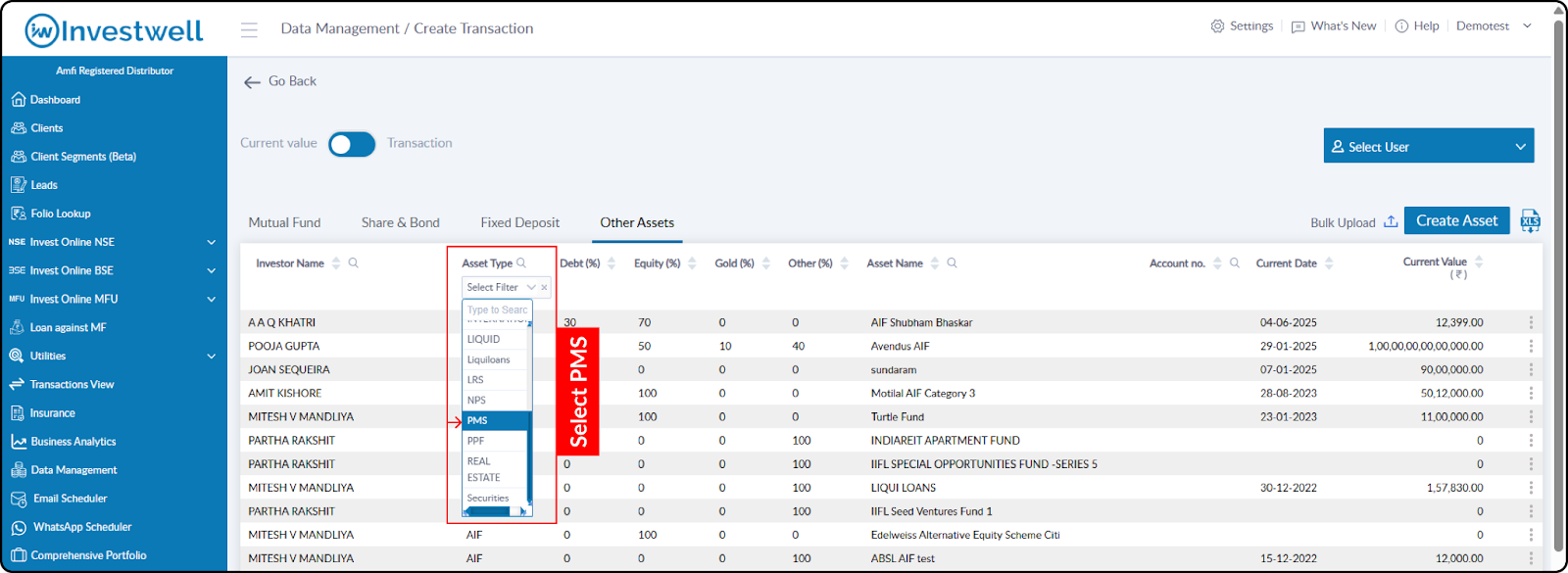
Task: Expand Invest Online BSE menu
Action: point(212,270)
